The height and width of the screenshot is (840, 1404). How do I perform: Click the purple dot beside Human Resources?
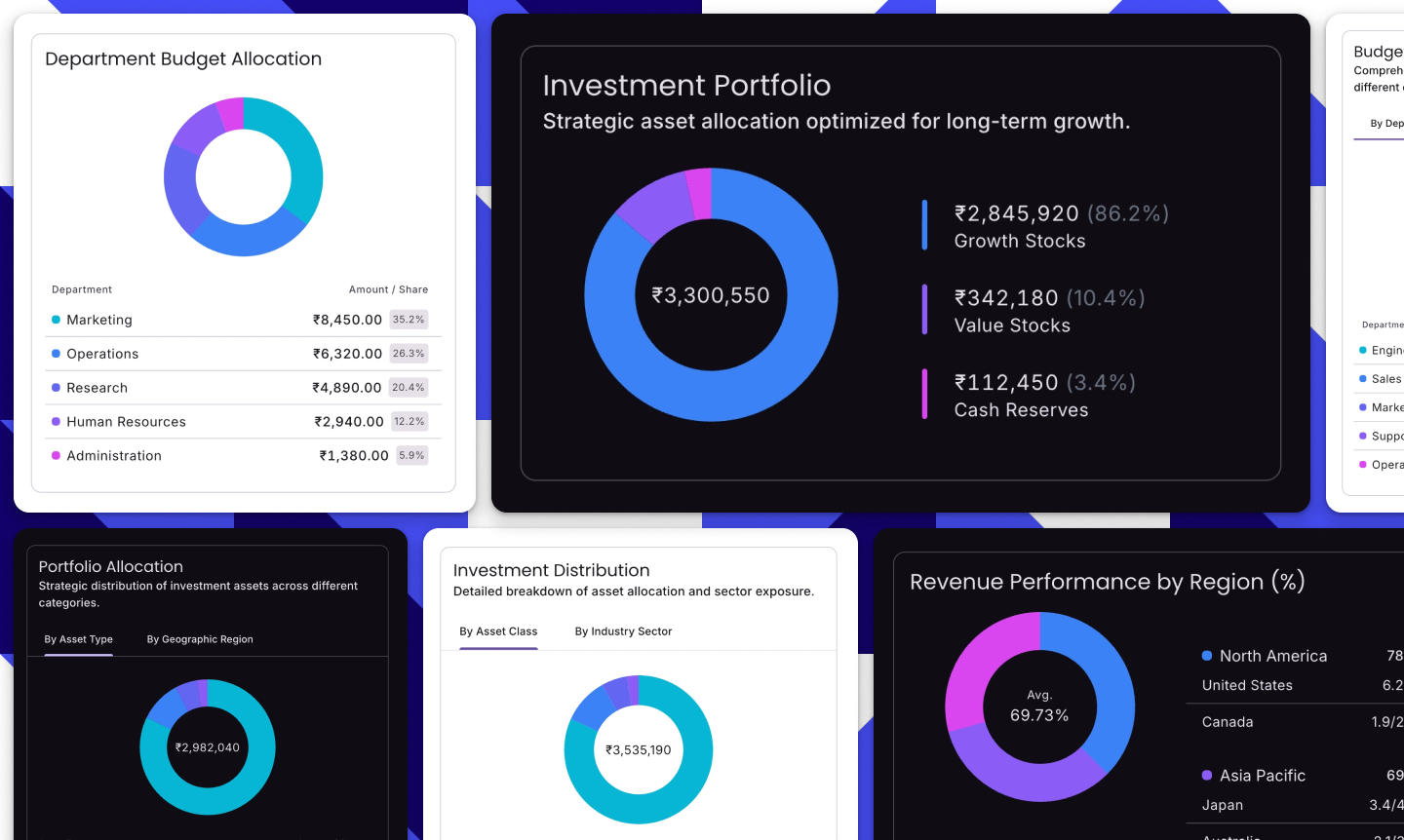tap(56, 422)
